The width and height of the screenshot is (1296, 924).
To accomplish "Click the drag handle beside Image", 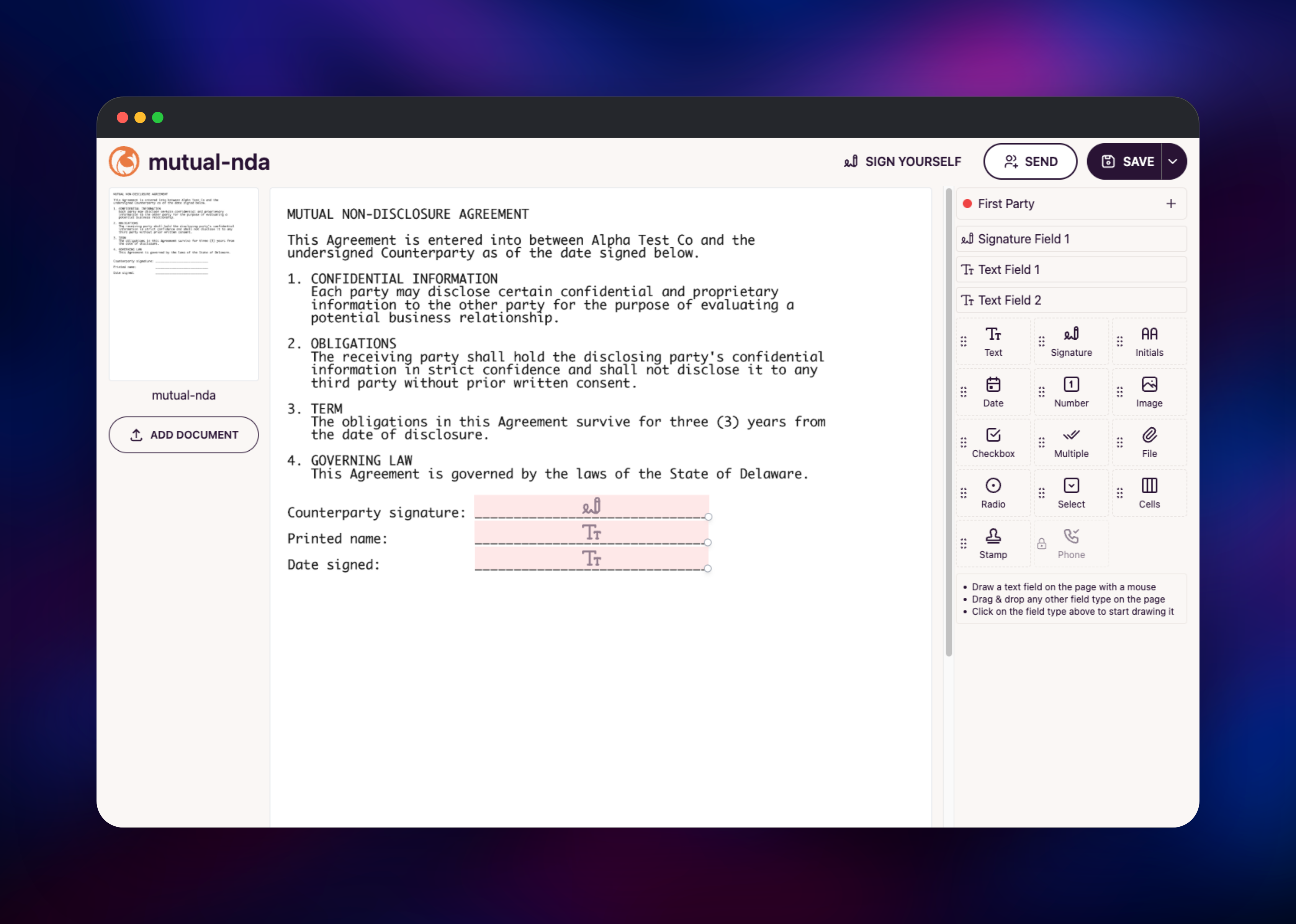I will click(1119, 392).
